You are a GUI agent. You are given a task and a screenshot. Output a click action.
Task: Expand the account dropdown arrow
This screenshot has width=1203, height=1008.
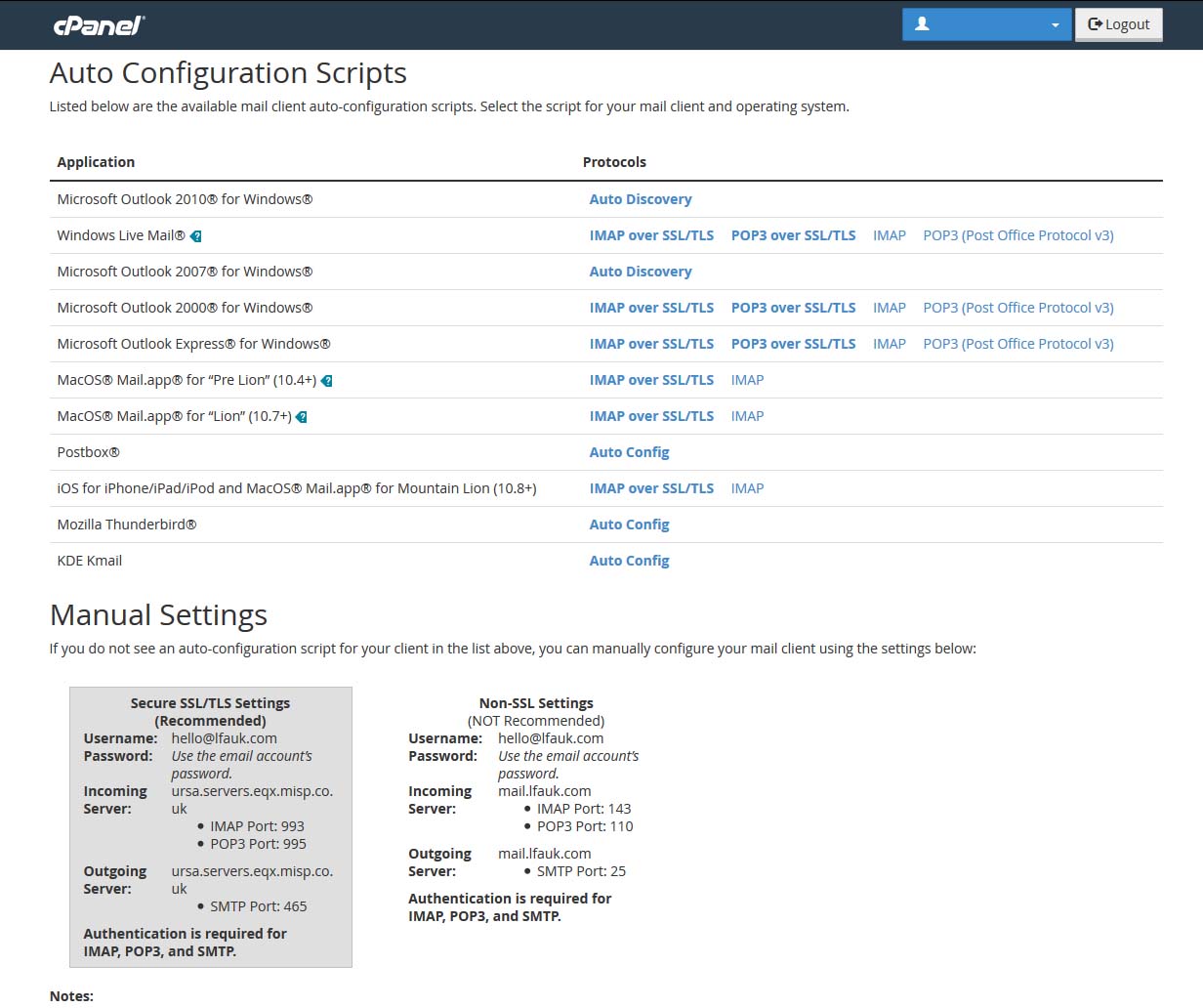click(1055, 23)
